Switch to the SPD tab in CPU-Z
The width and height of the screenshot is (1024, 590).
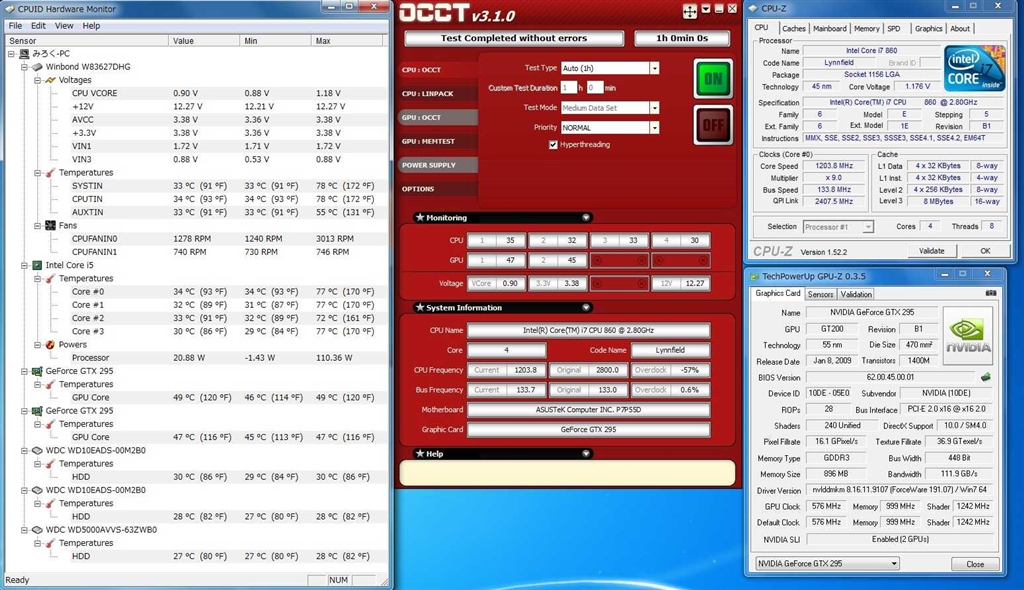894,28
